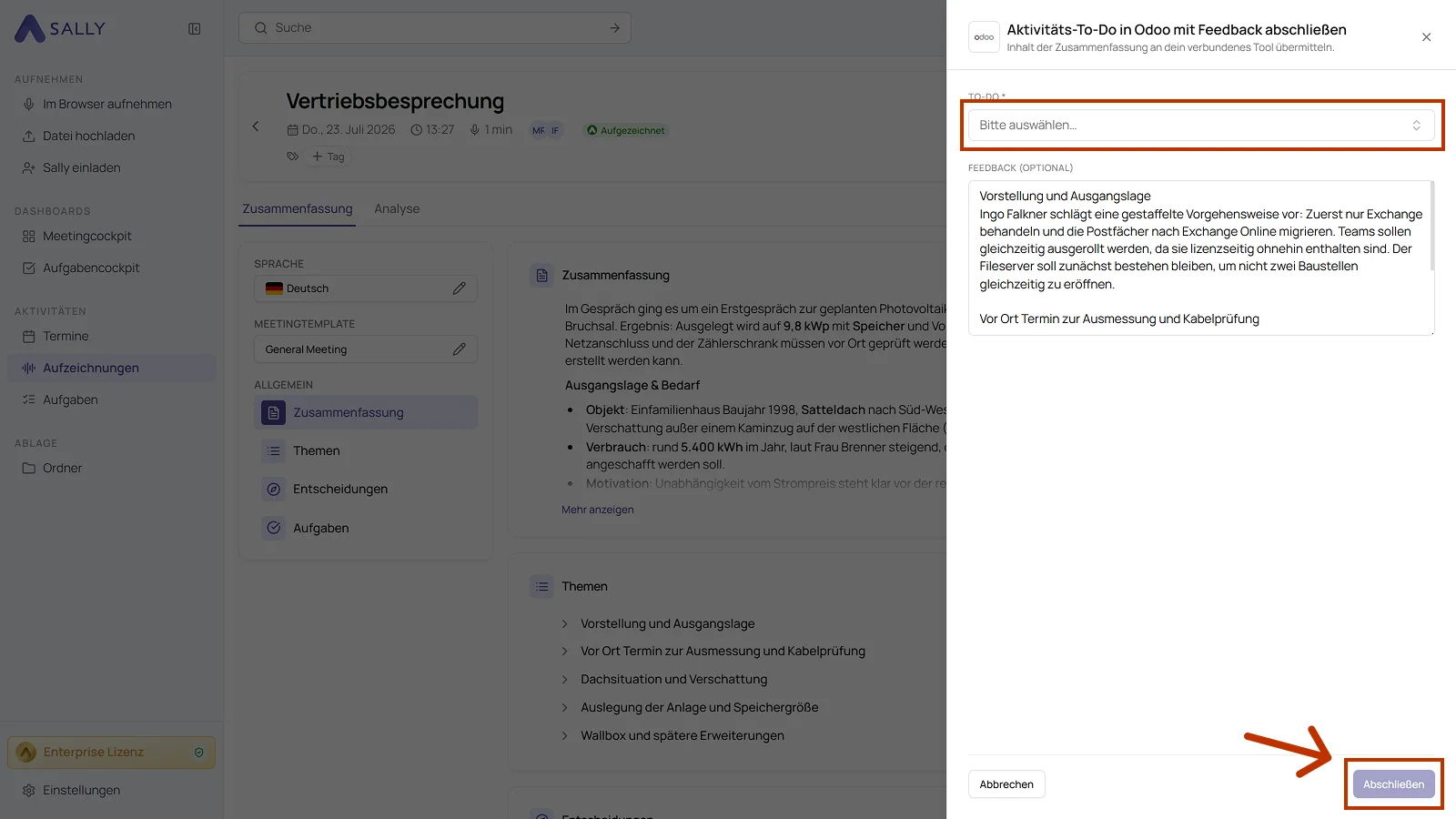
Task: Click the MF participant avatar
Action: (x=539, y=130)
